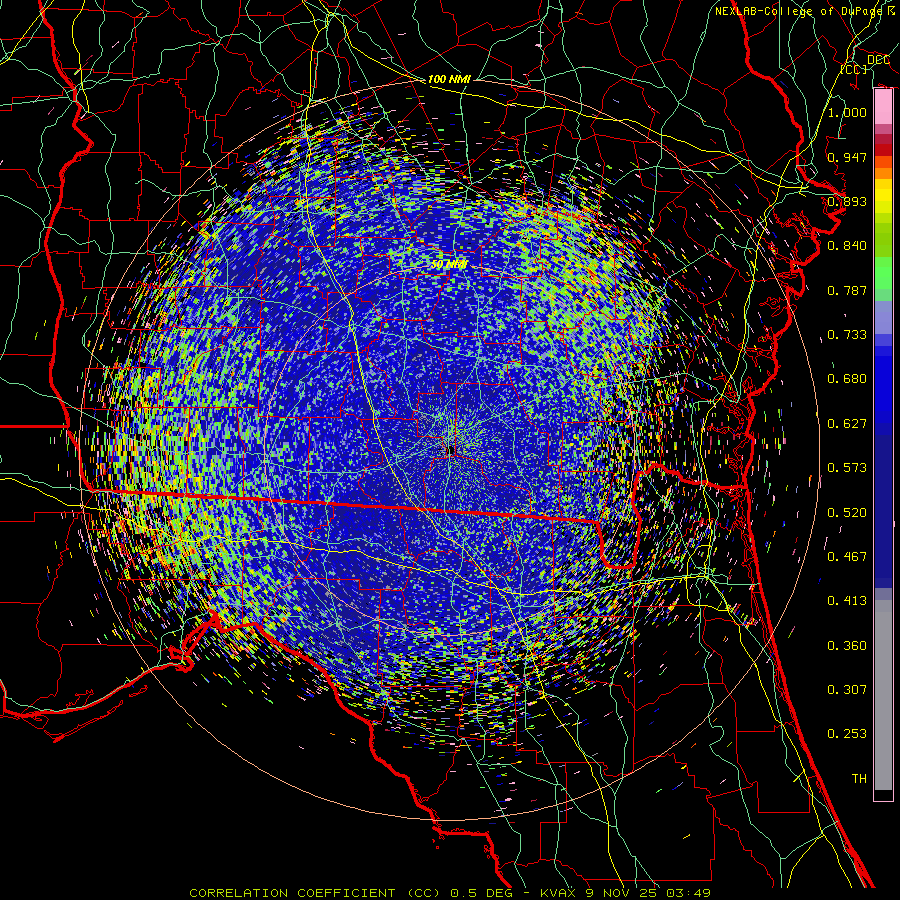Click the 0.573 scale value
The image size is (900, 900).
[847, 468]
